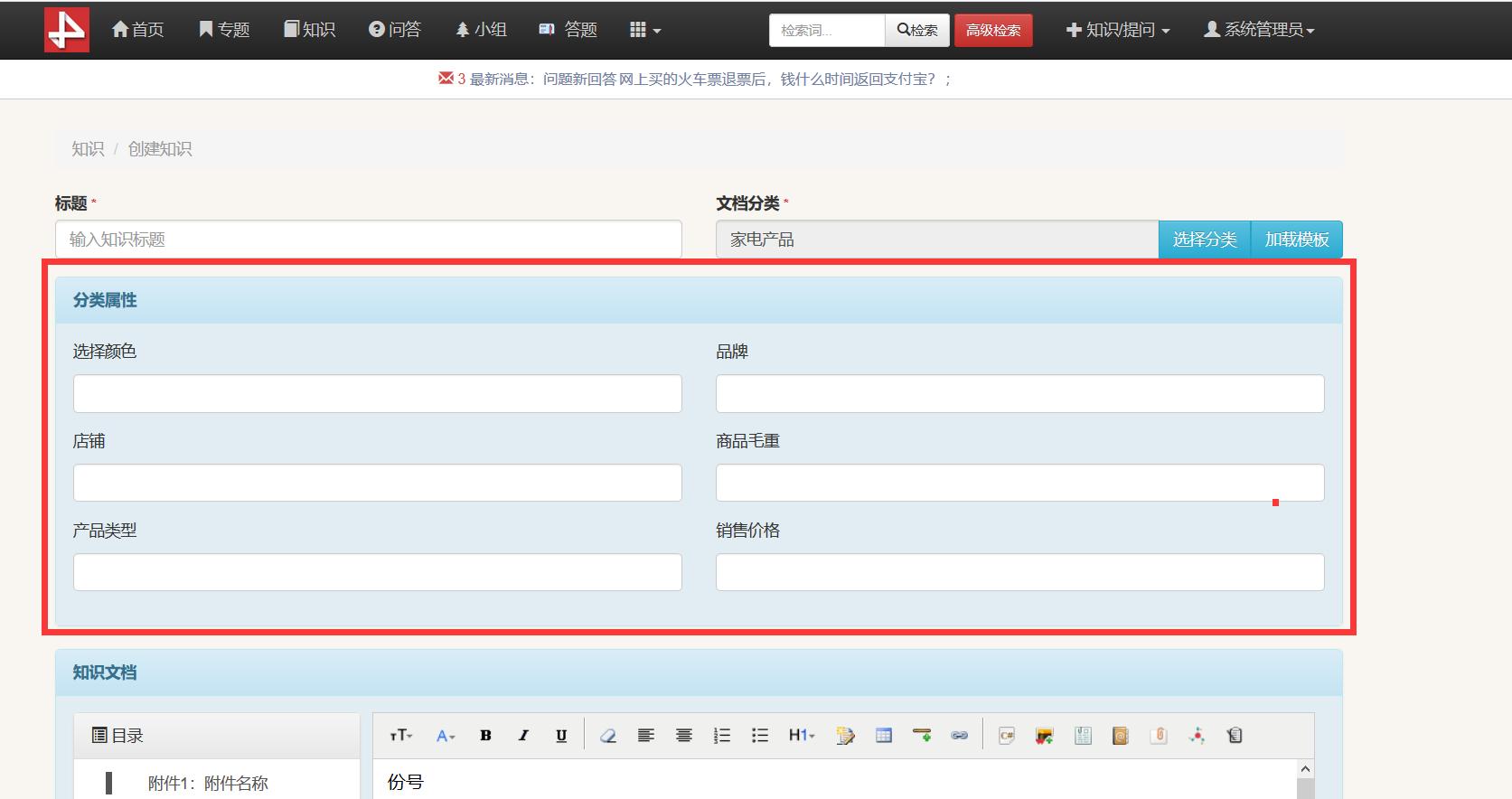1512x799 pixels.
Task: Open the latest news question link
Action: point(739,80)
